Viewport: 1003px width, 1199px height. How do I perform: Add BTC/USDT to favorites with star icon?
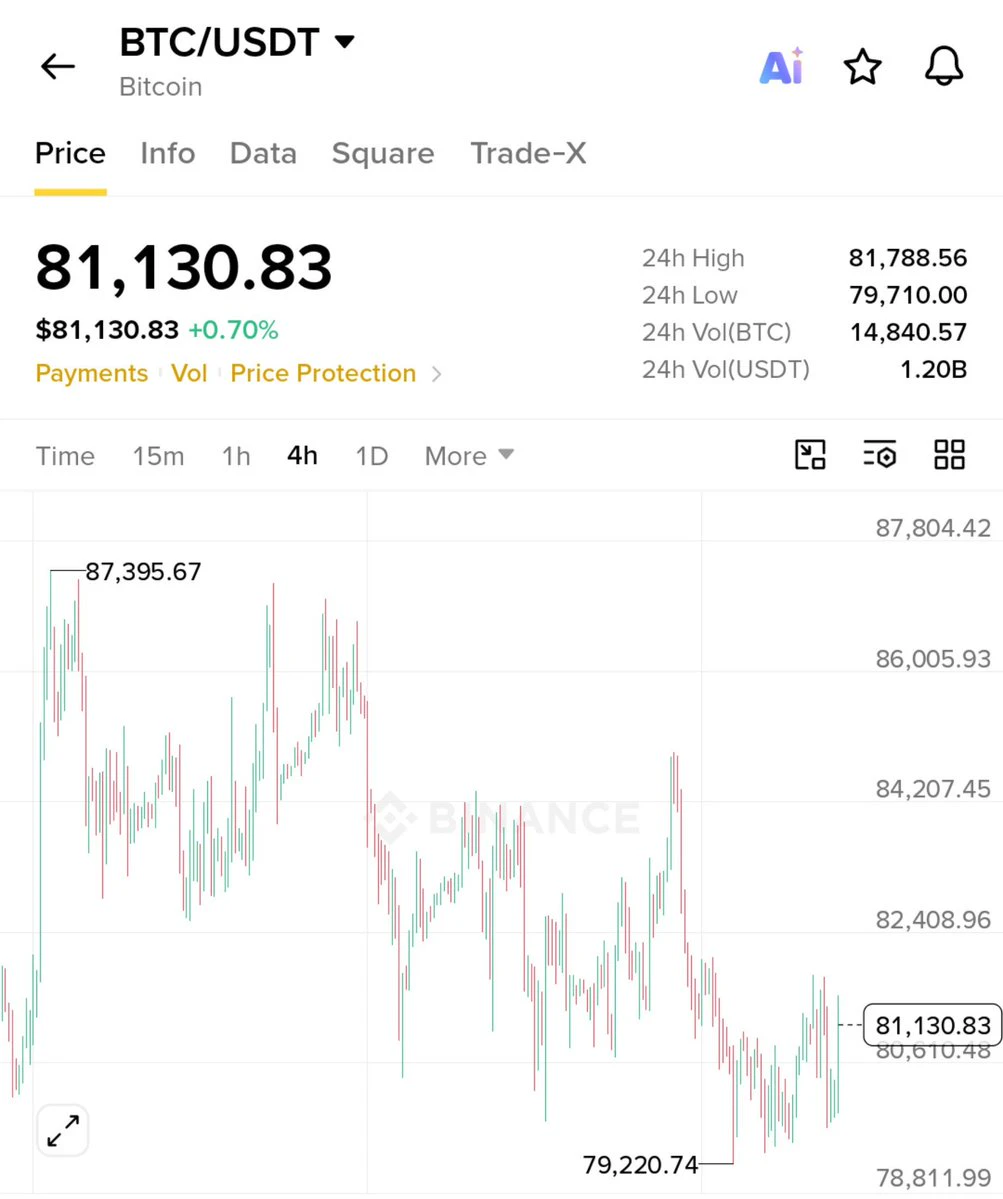click(862, 67)
